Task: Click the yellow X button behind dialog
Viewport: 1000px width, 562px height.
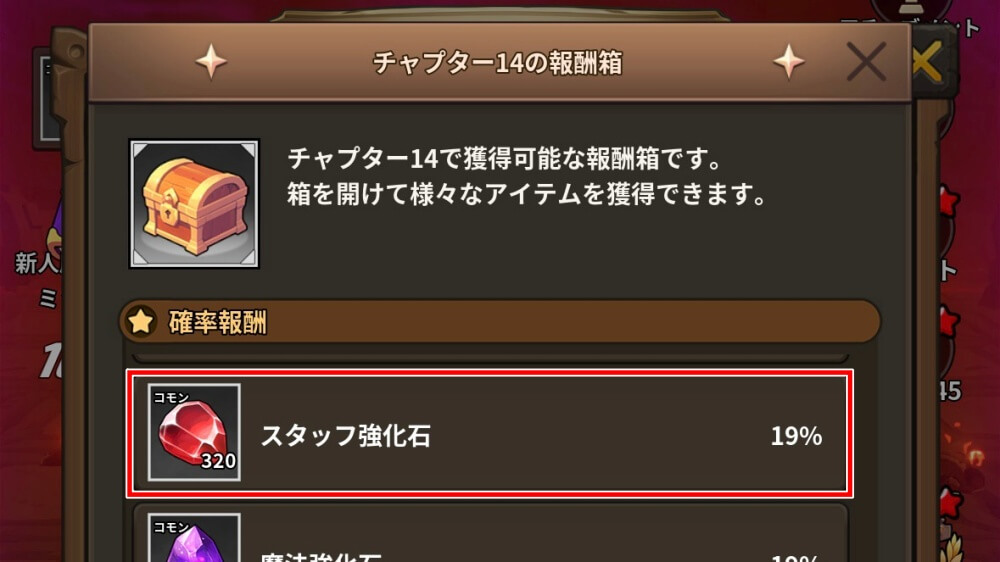Action: click(x=927, y=62)
